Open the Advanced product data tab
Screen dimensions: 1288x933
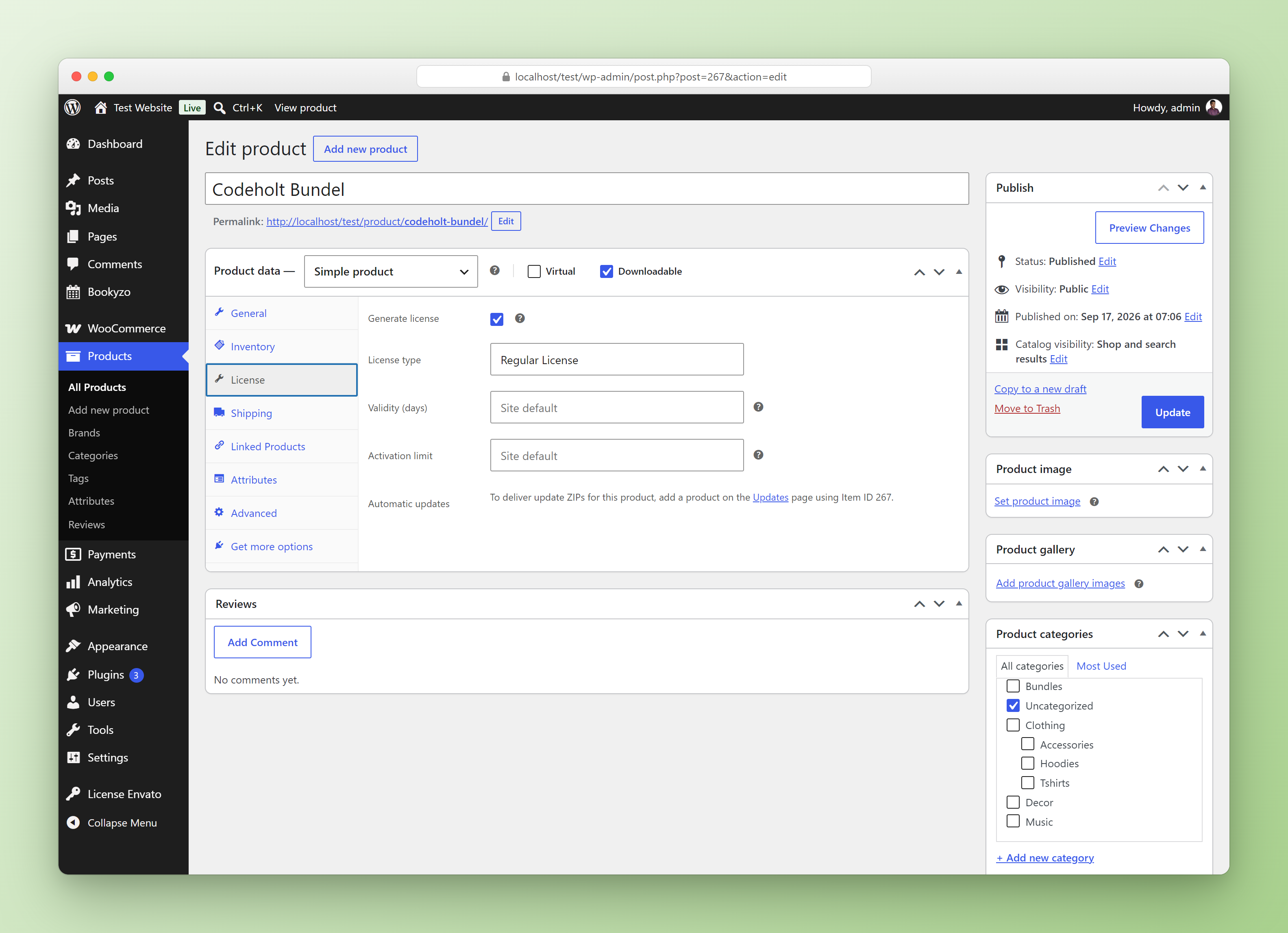(282, 512)
